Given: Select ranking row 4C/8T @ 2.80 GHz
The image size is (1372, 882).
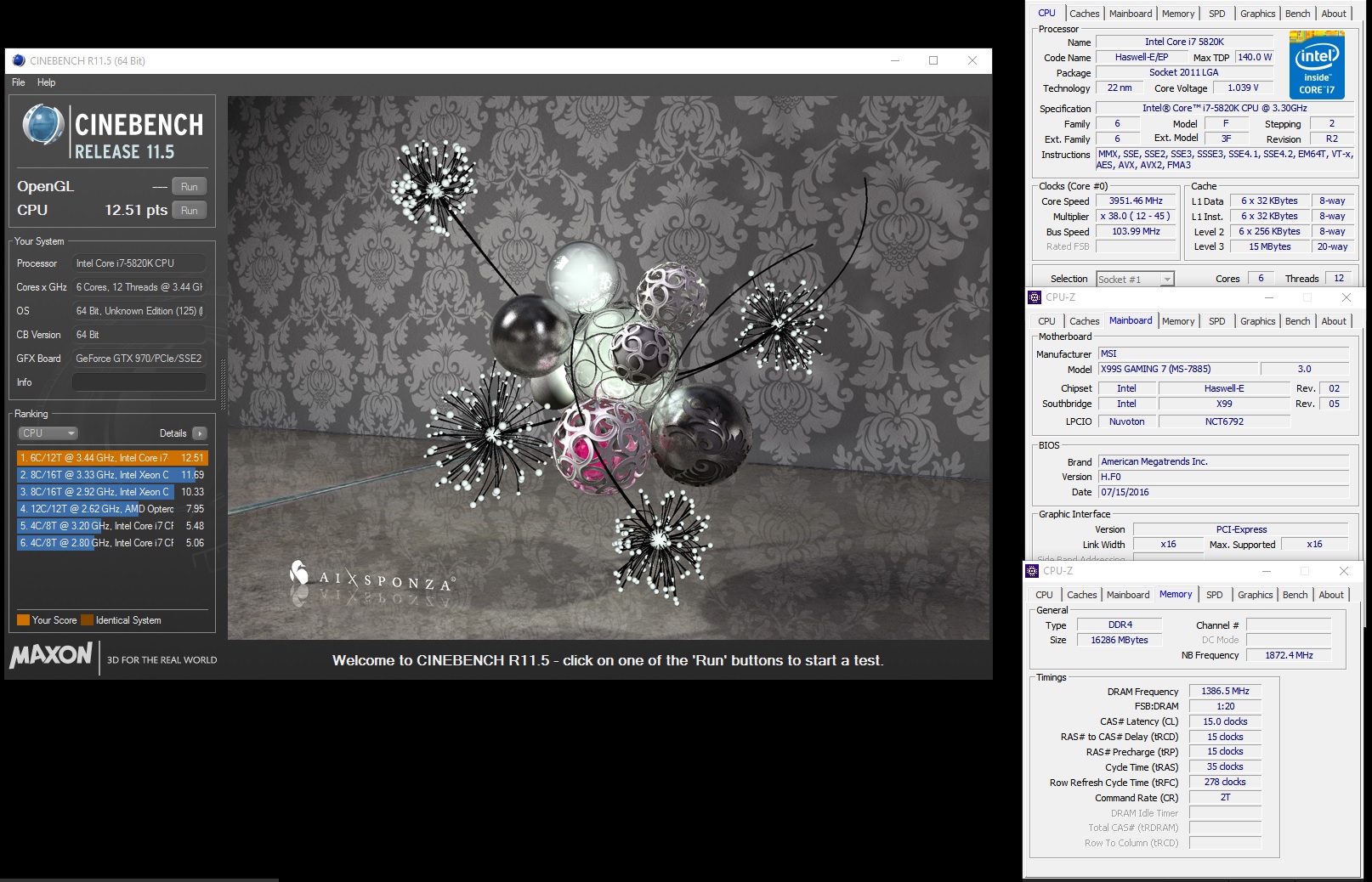Looking at the screenshot, I should pyautogui.click(x=112, y=543).
